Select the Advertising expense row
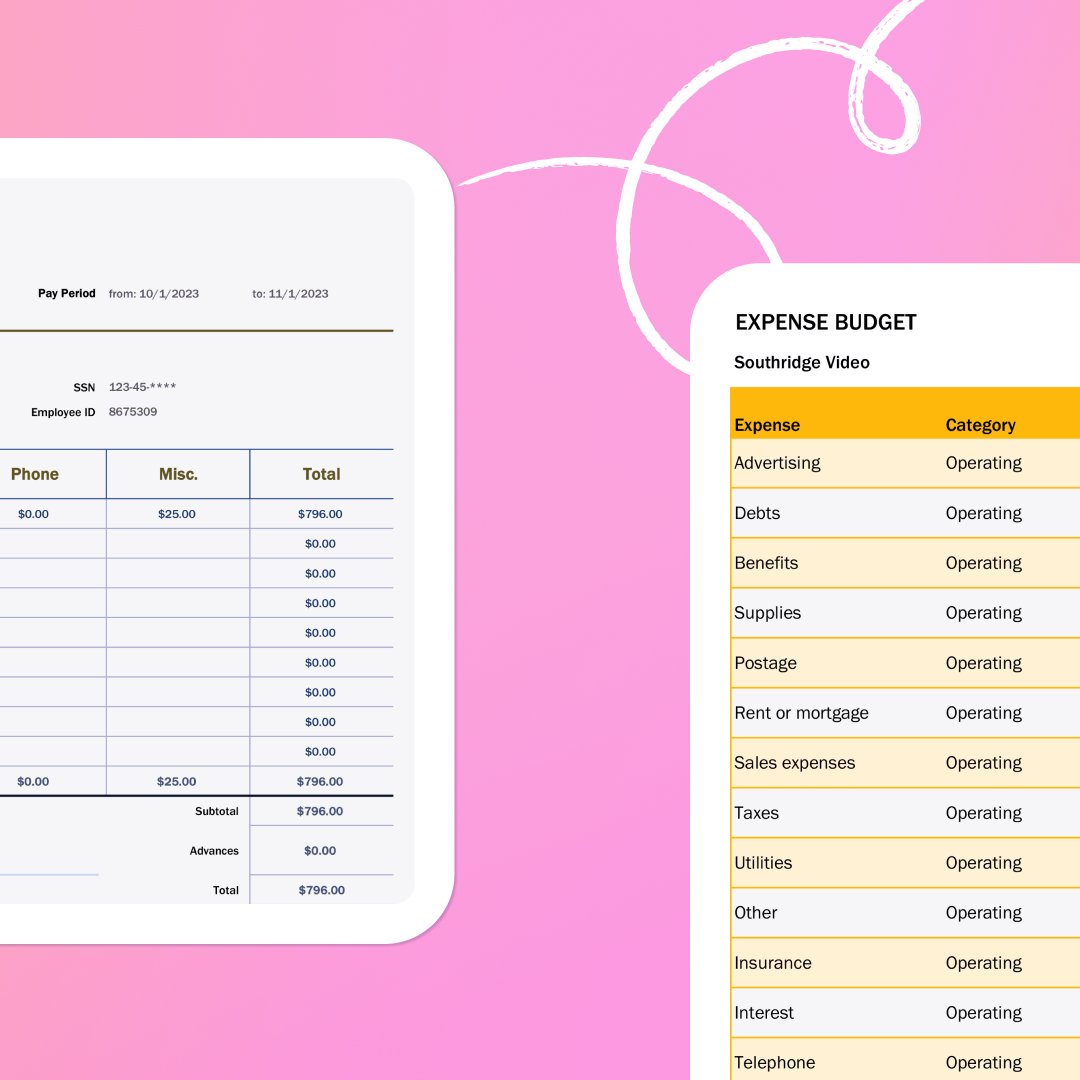1080x1080 pixels. pos(778,463)
